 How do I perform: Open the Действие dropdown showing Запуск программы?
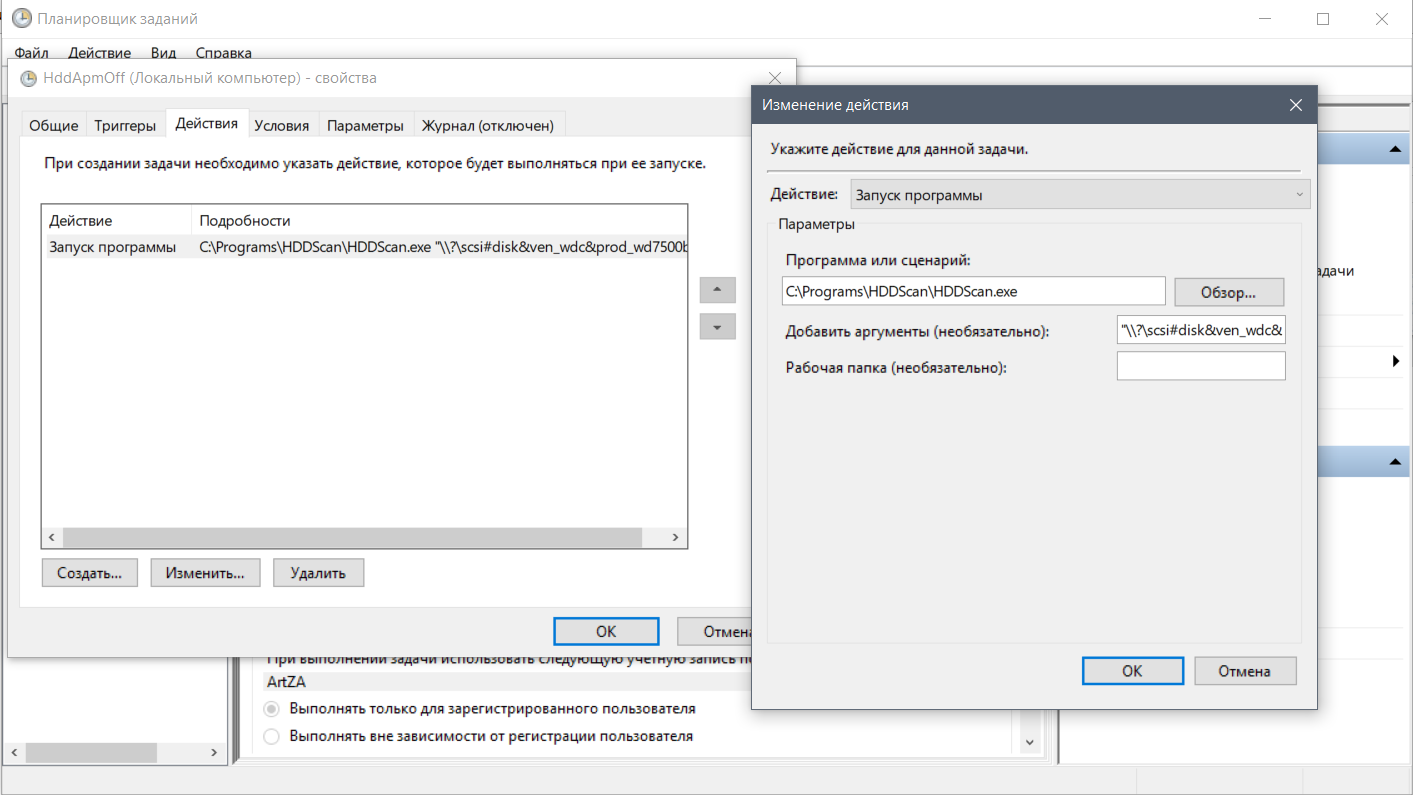point(1080,195)
